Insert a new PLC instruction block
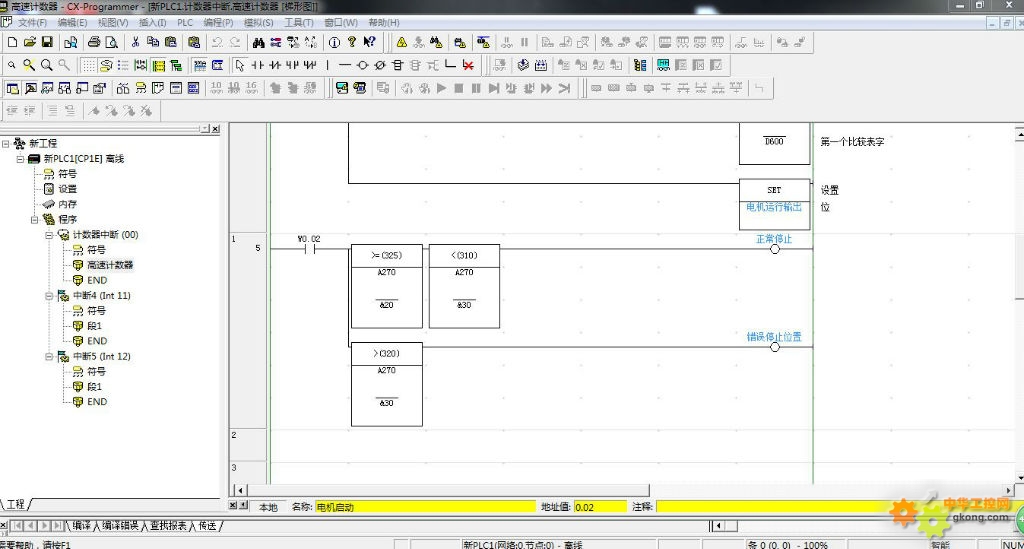The width and height of the screenshot is (1024, 549). (398, 65)
